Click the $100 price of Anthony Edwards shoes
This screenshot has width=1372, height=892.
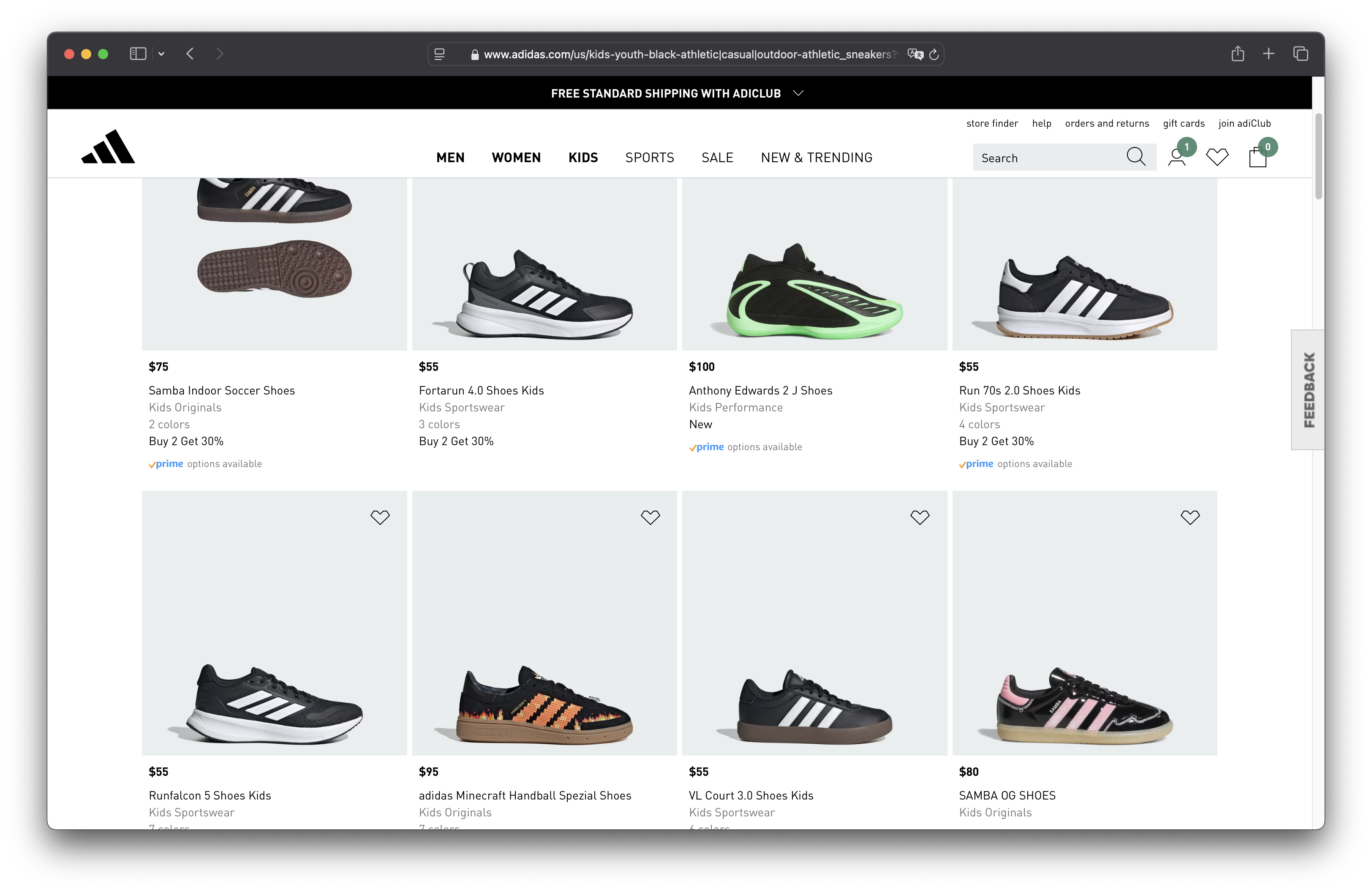coord(701,367)
